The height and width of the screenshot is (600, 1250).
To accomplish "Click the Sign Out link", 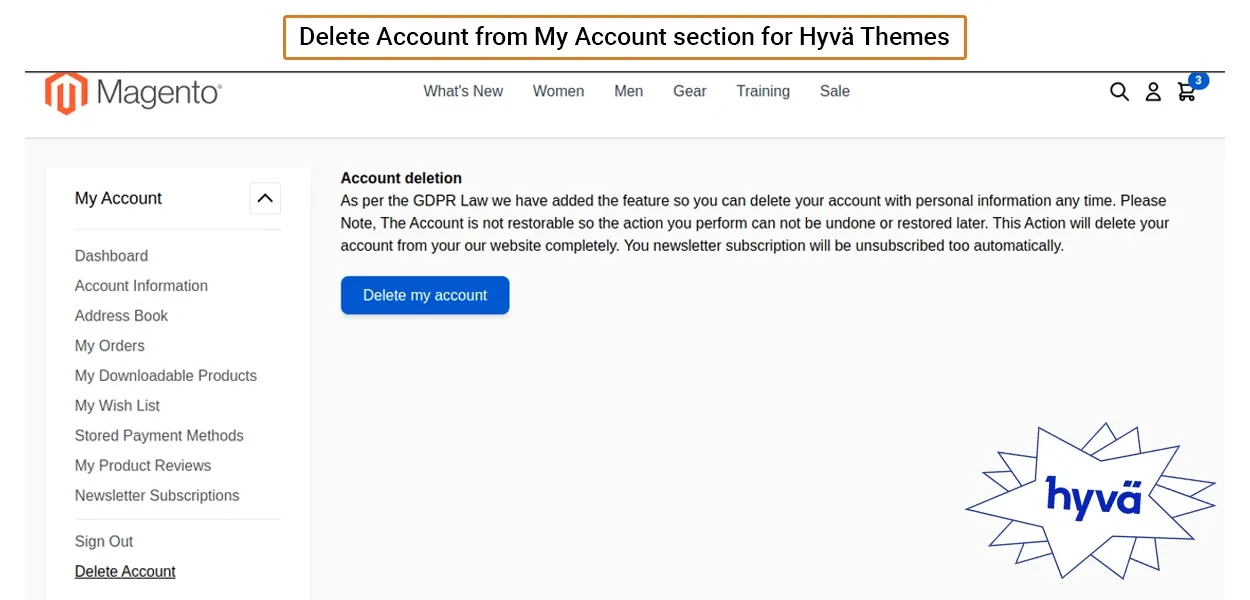I will [x=104, y=542].
